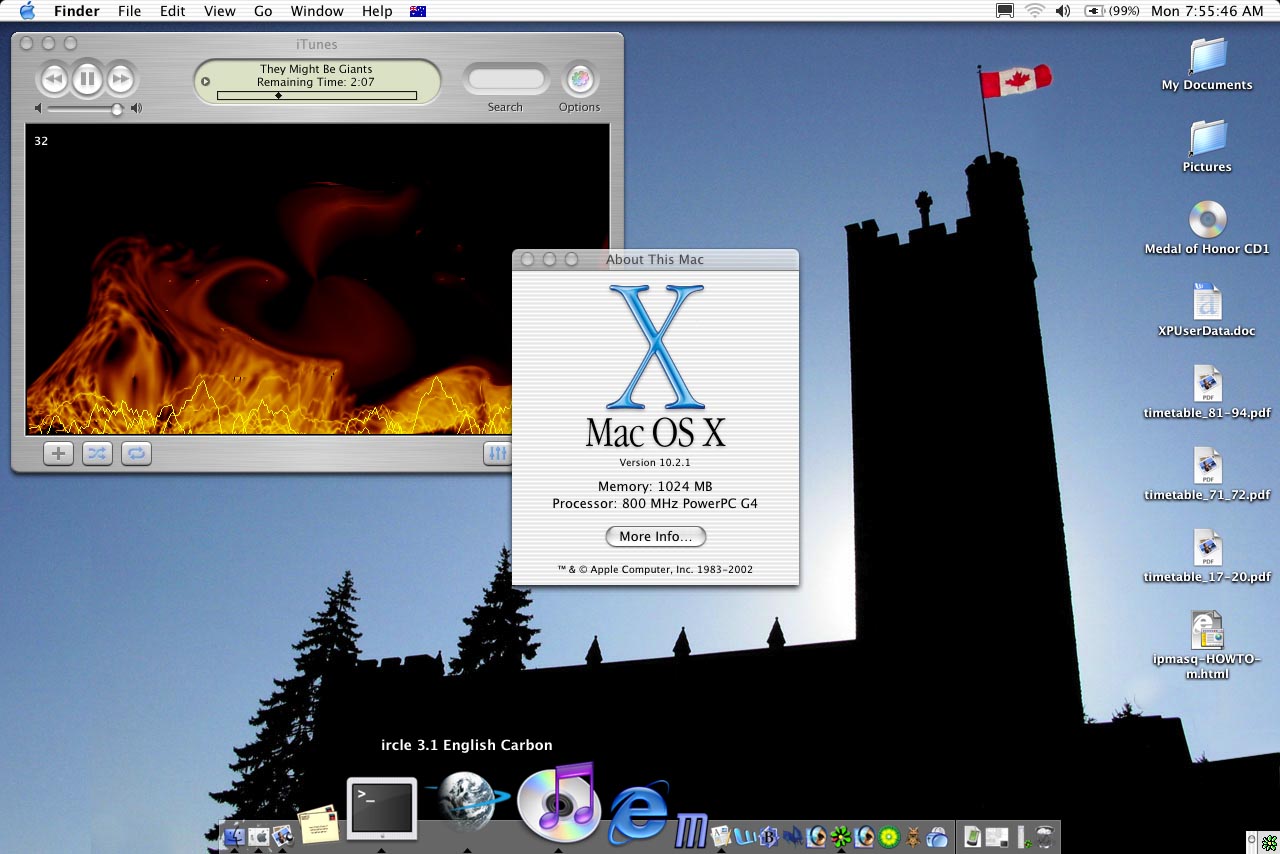Open the yellow-green sunflower Dock icon
Image resolution: width=1280 pixels, height=854 pixels.
888,836
